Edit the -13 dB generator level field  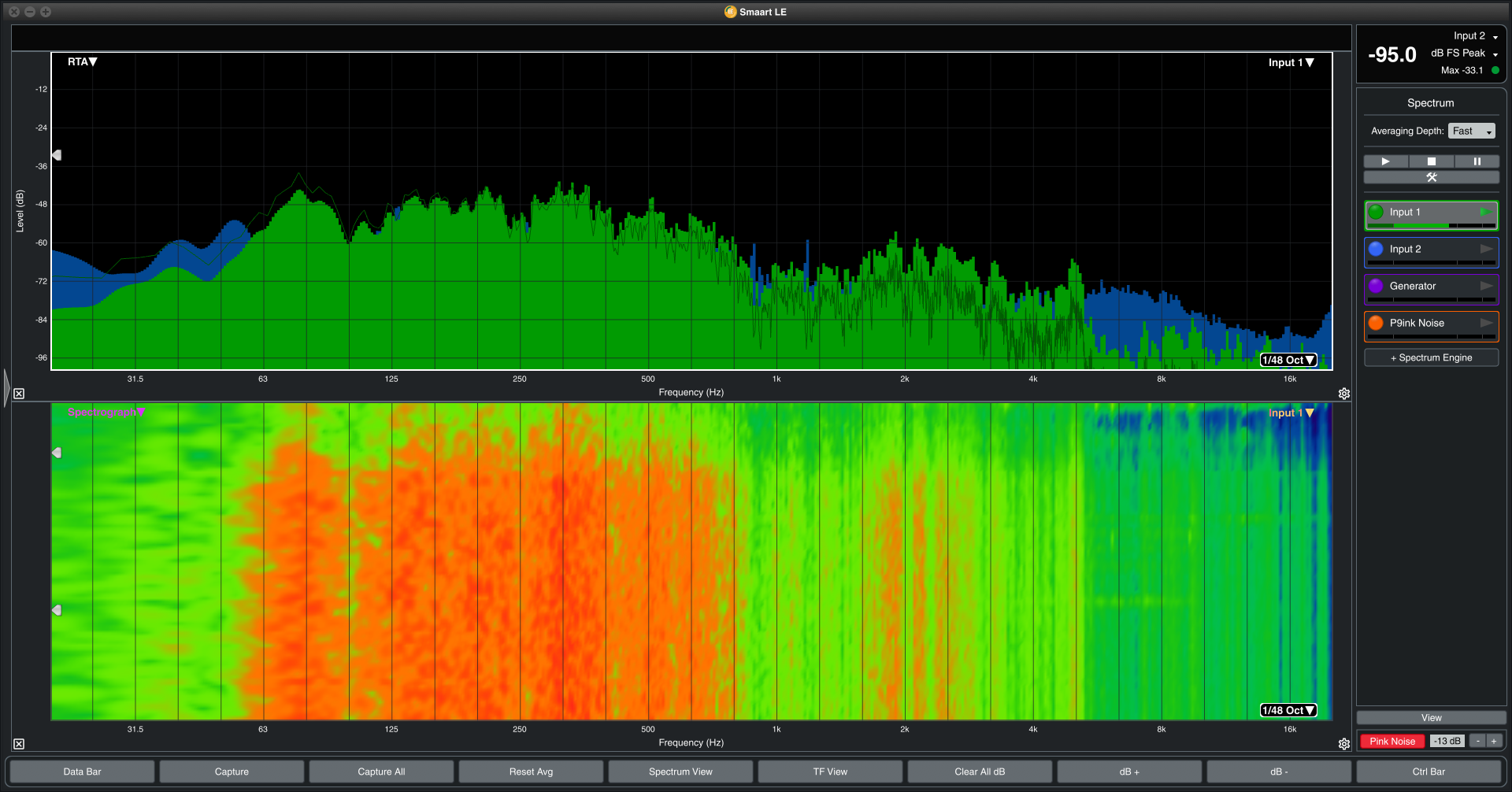[x=1447, y=742]
